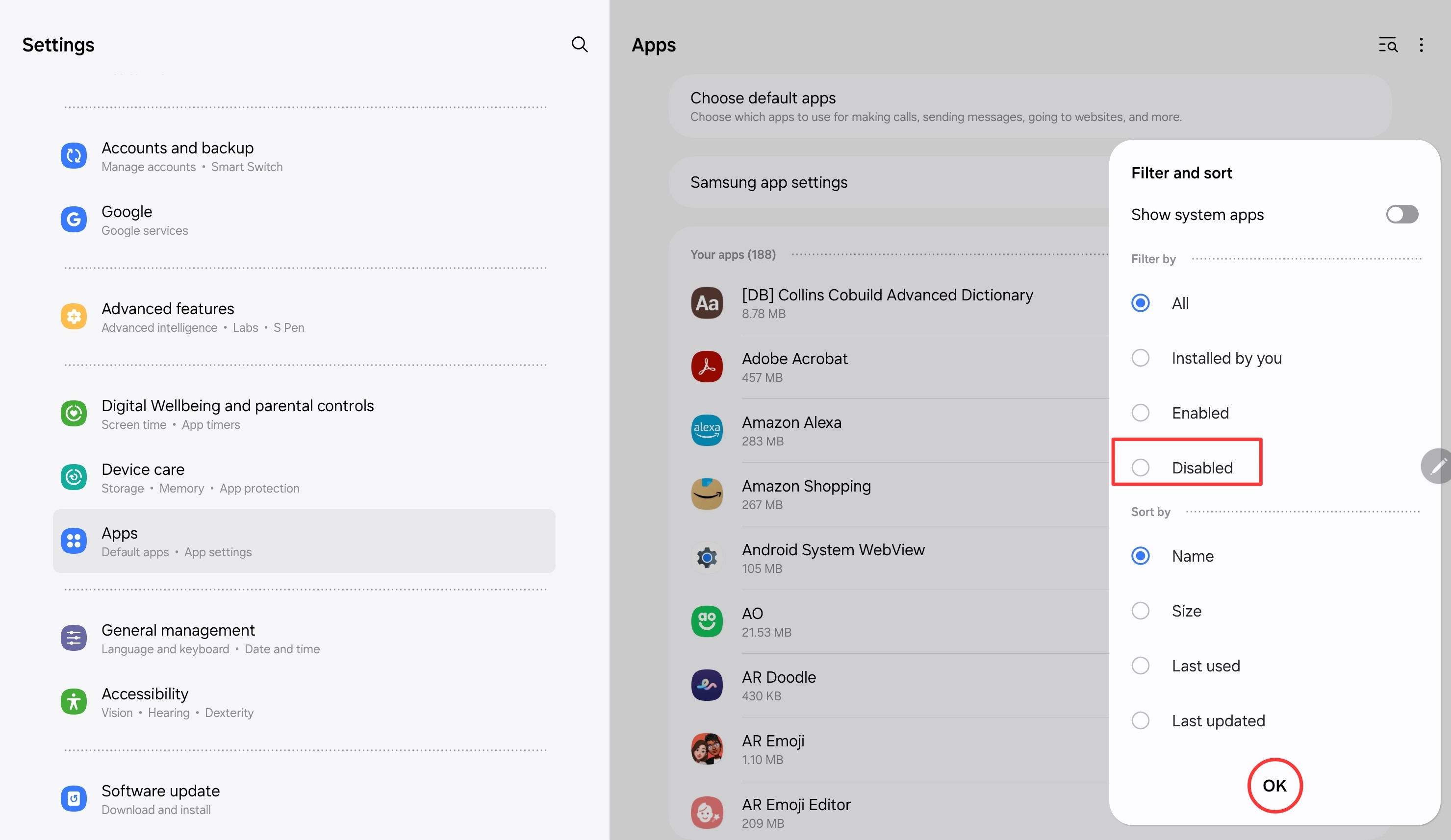The height and width of the screenshot is (840, 1451).
Task: Open the AR Doodle app entry
Action: (779, 685)
